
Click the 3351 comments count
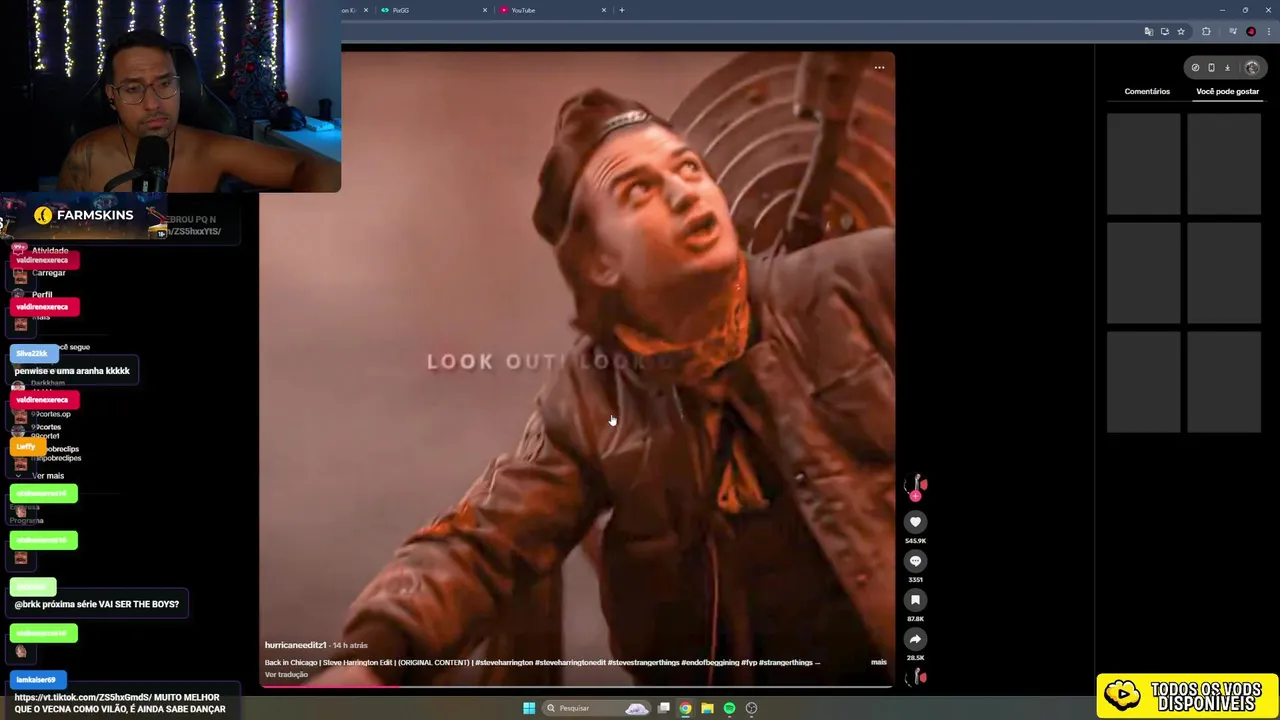[915, 580]
